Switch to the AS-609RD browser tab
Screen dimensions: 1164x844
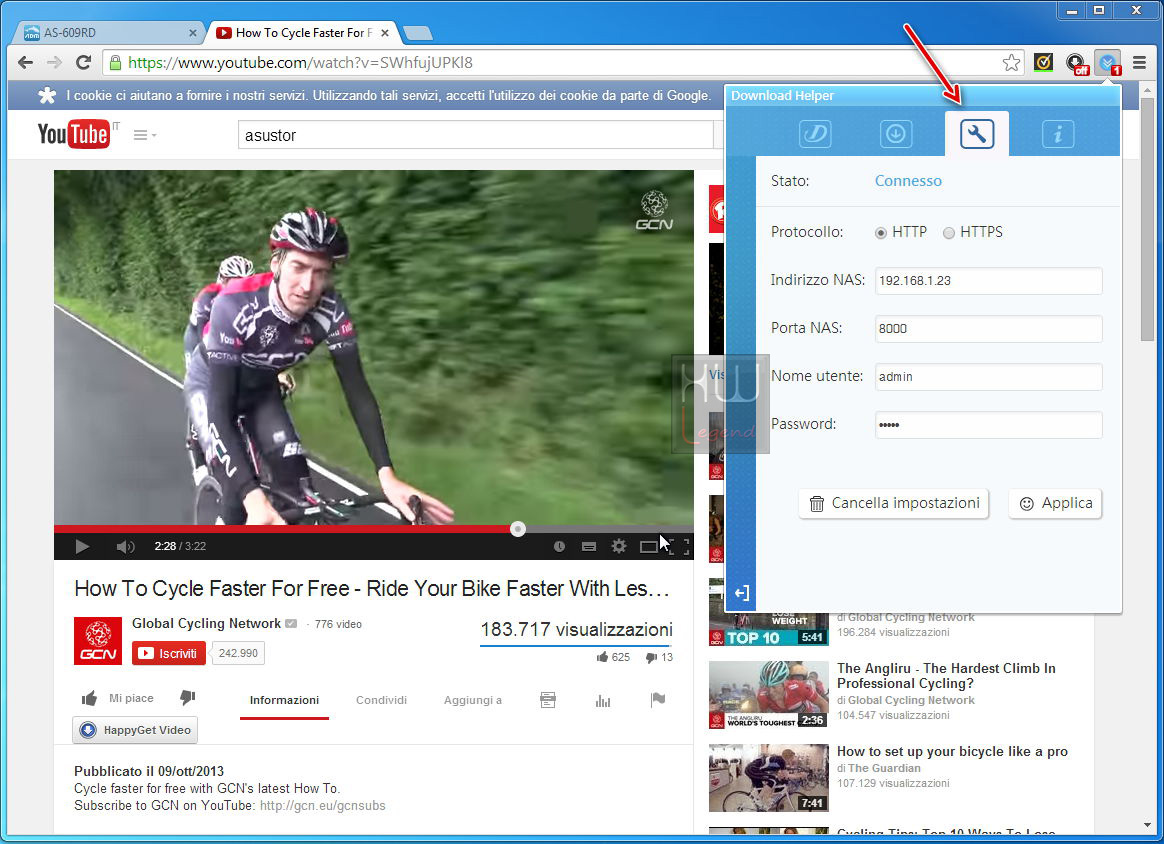108,33
